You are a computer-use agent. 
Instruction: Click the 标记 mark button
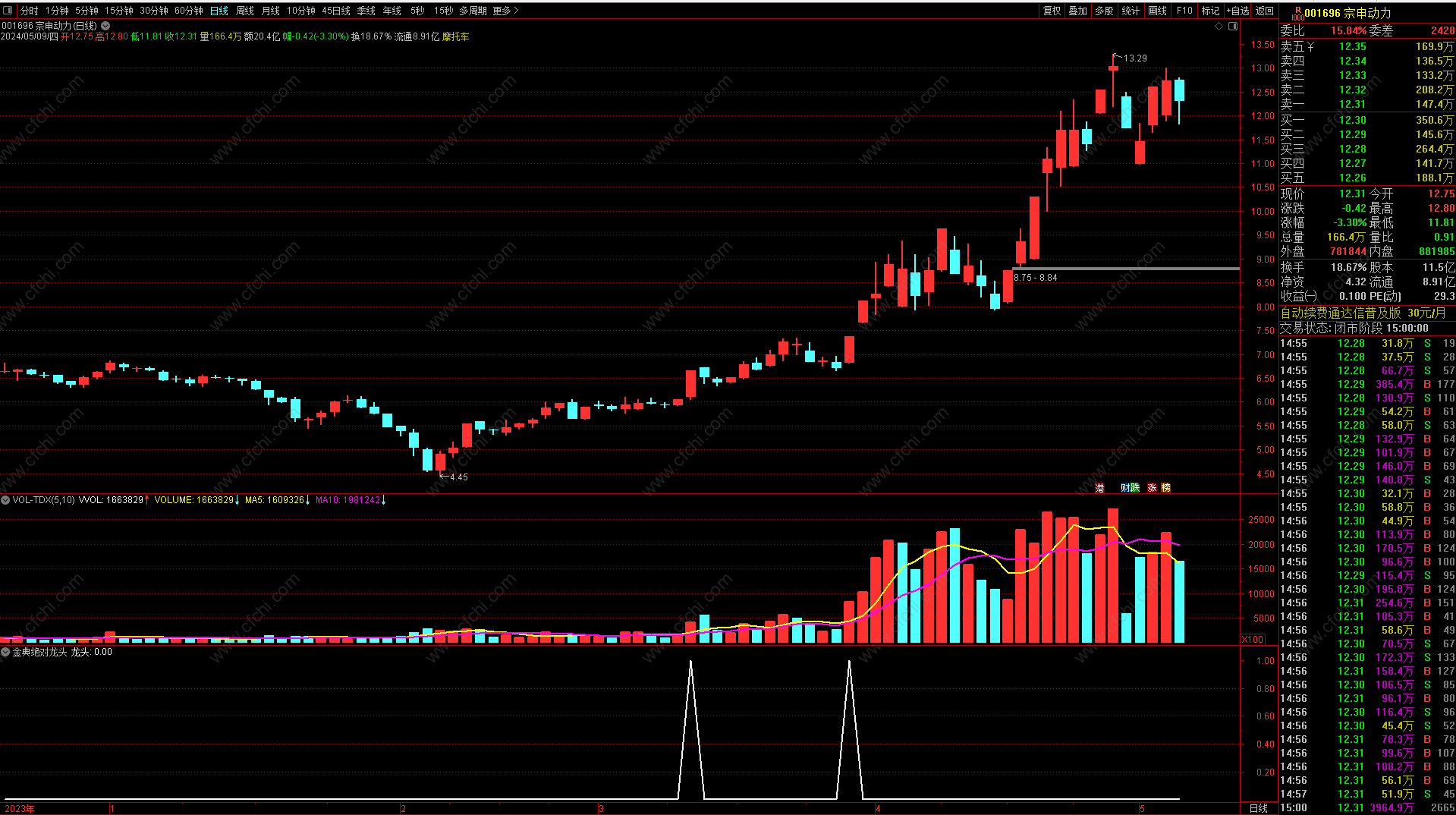point(1210,11)
